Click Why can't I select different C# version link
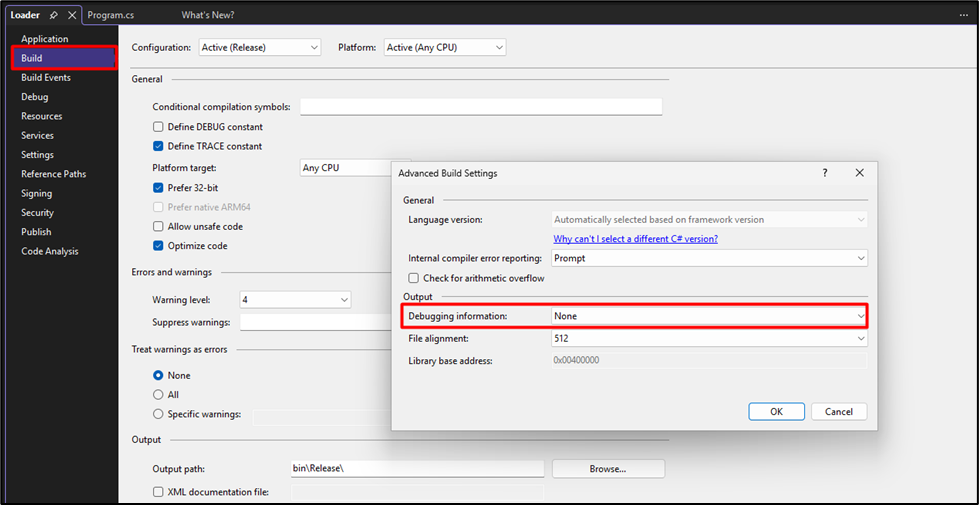The width and height of the screenshot is (979, 505). click(x=636, y=239)
